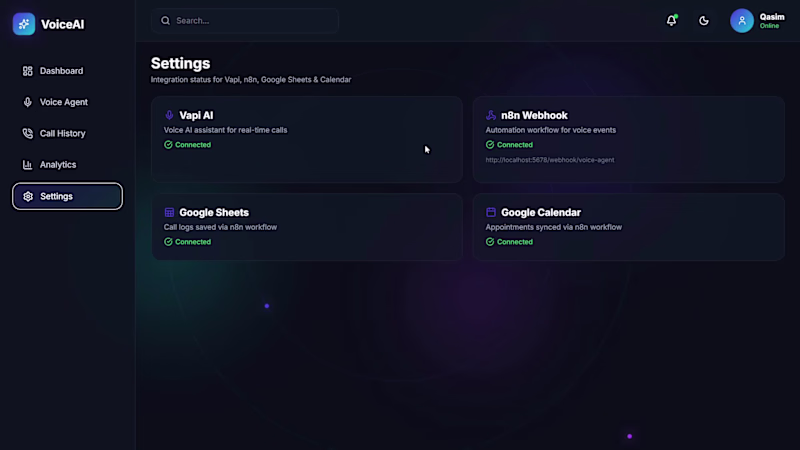Click the search magnifier icon
The height and width of the screenshot is (450, 800).
(x=165, y=21)
